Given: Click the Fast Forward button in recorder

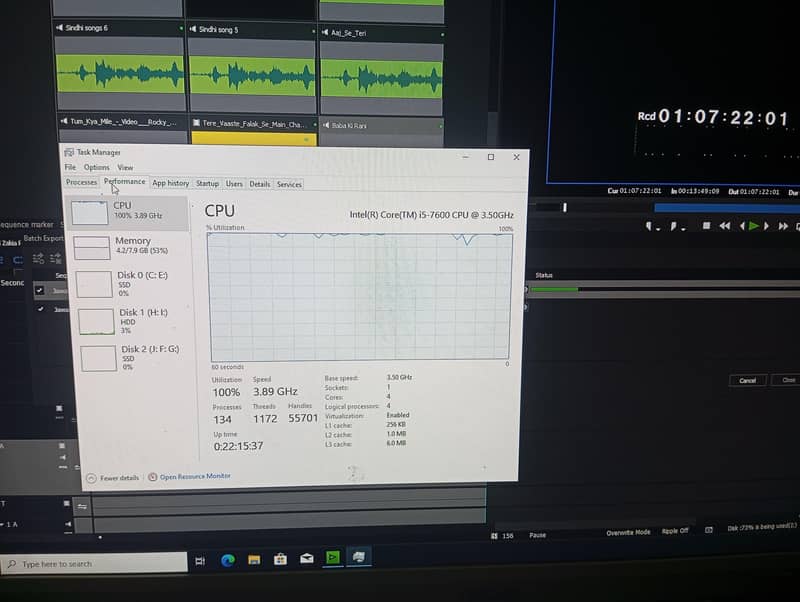Looking at the screenshot, I should pyautogui.click(x=783, y=226).
